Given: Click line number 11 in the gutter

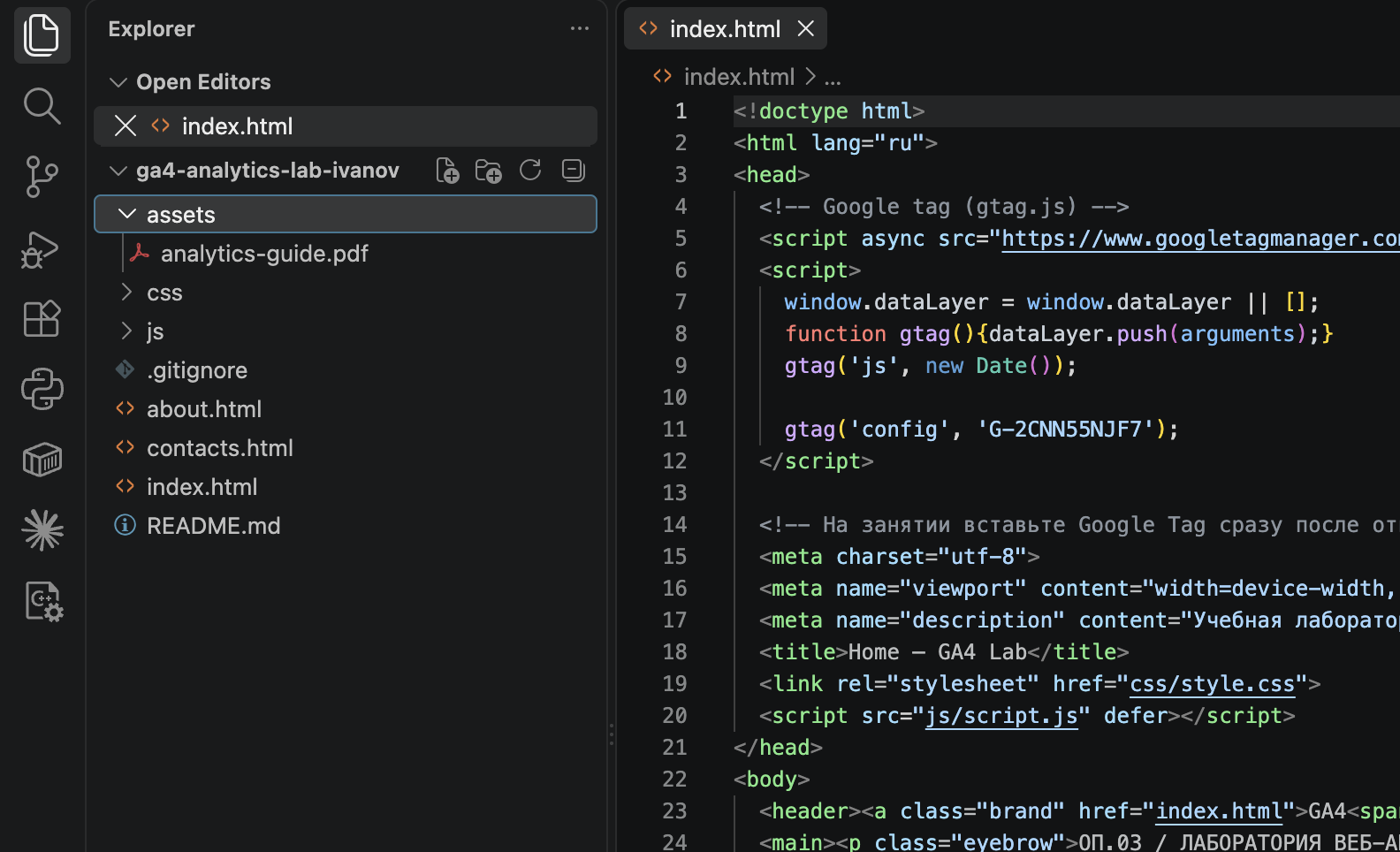Looking at the screenshot, I should 674,430.
